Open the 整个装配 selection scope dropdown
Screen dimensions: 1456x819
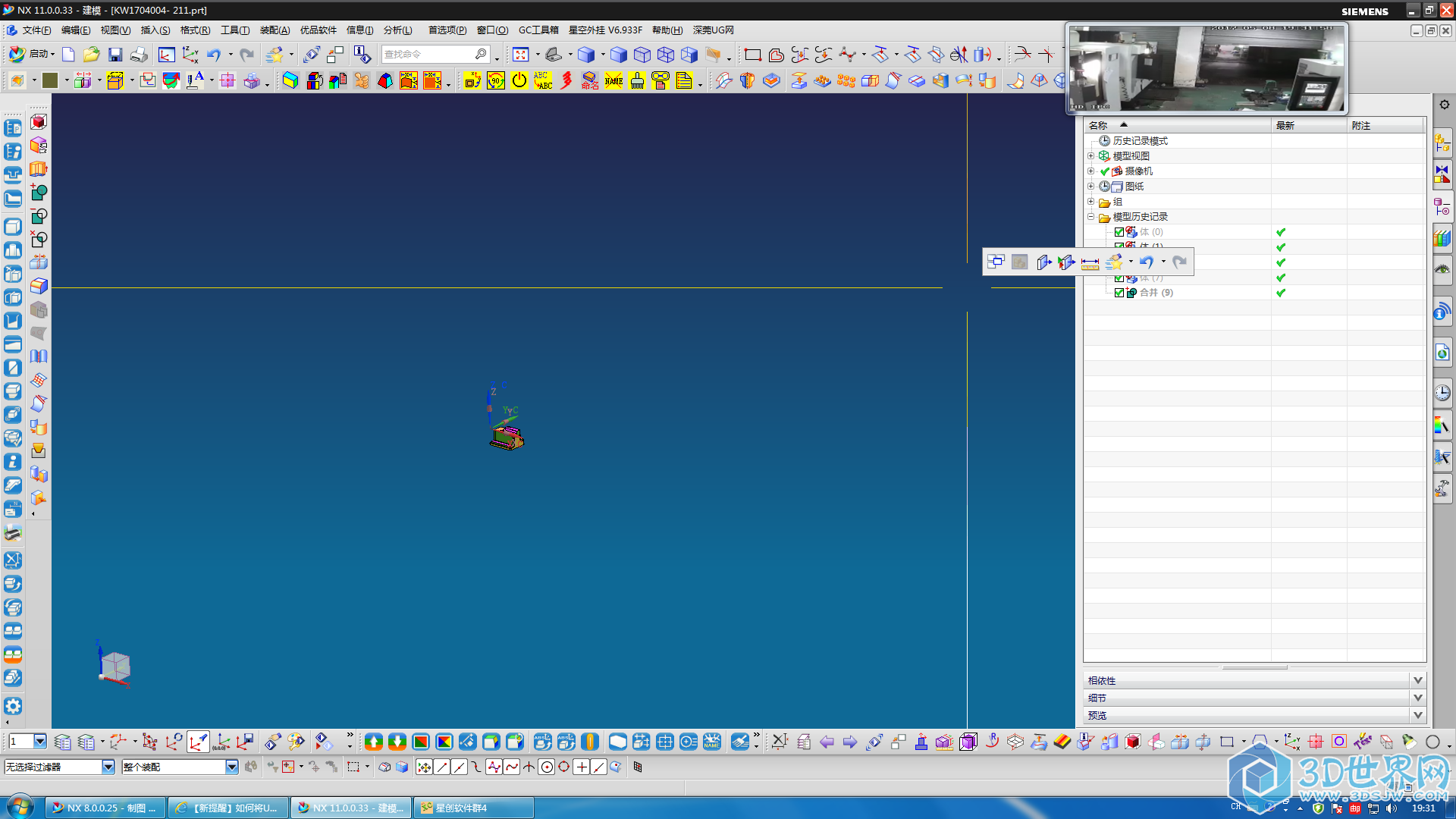231,767
